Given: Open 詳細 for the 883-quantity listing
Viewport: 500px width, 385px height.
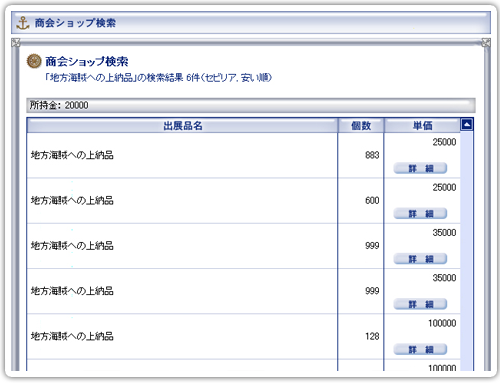Looking at the screenshot, I should click(x=420, y=168).
